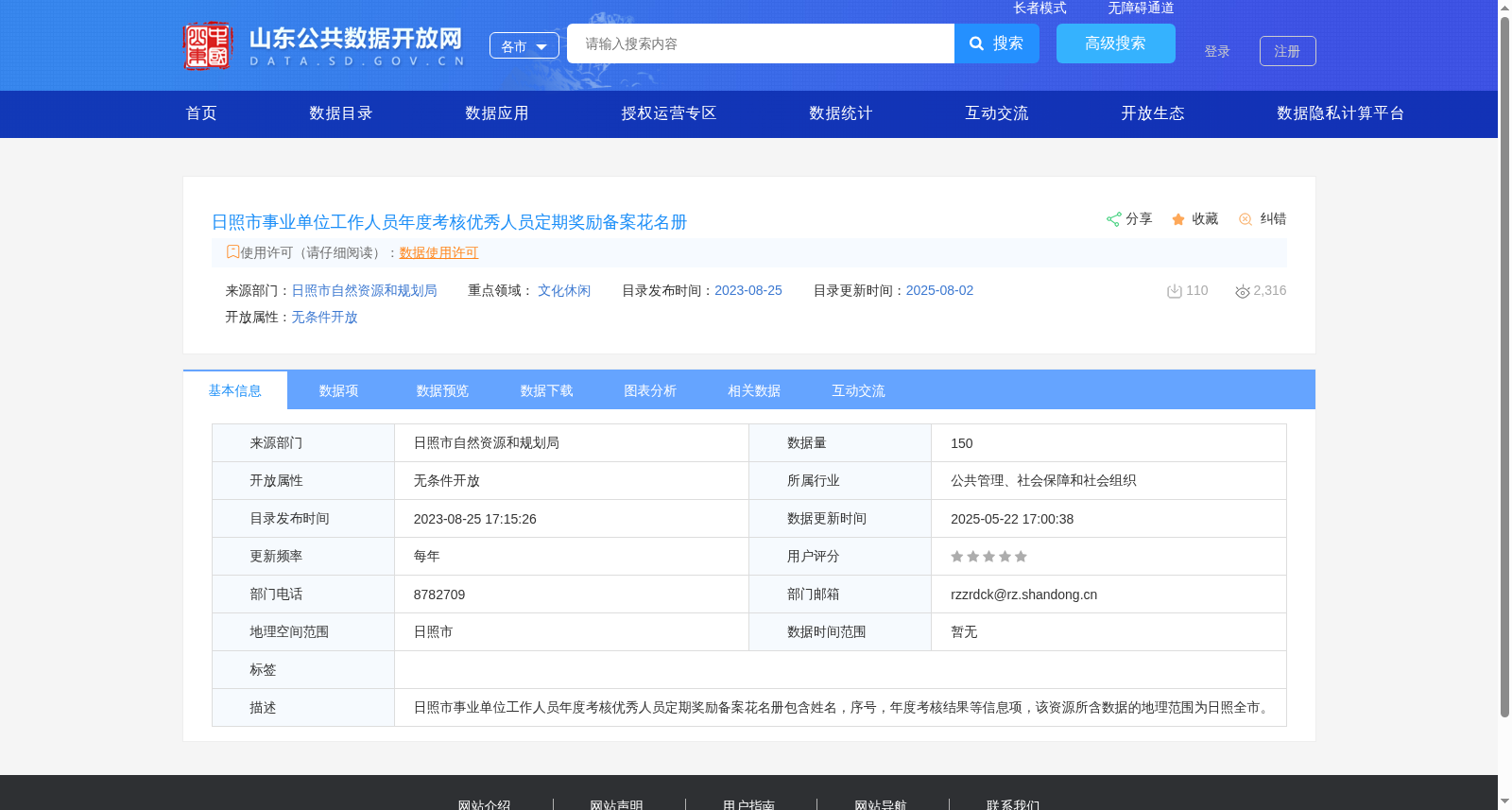Click the dataset title link

[449, 222]
